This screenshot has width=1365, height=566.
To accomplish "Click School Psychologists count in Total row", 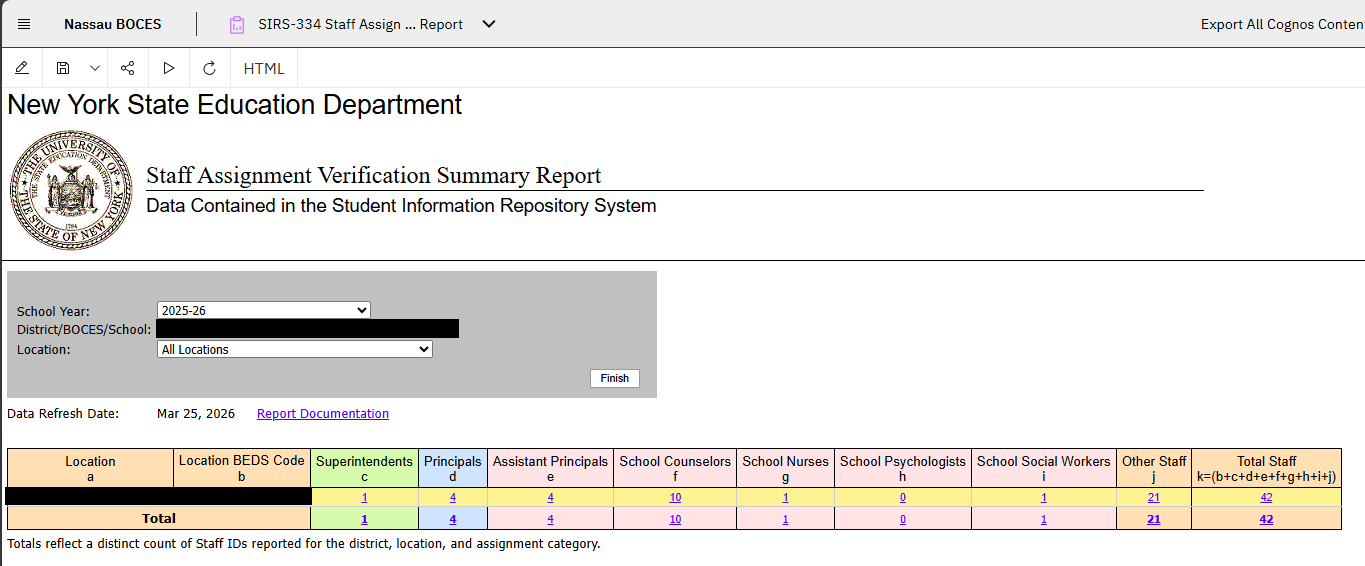I will (x=903, y=519).
